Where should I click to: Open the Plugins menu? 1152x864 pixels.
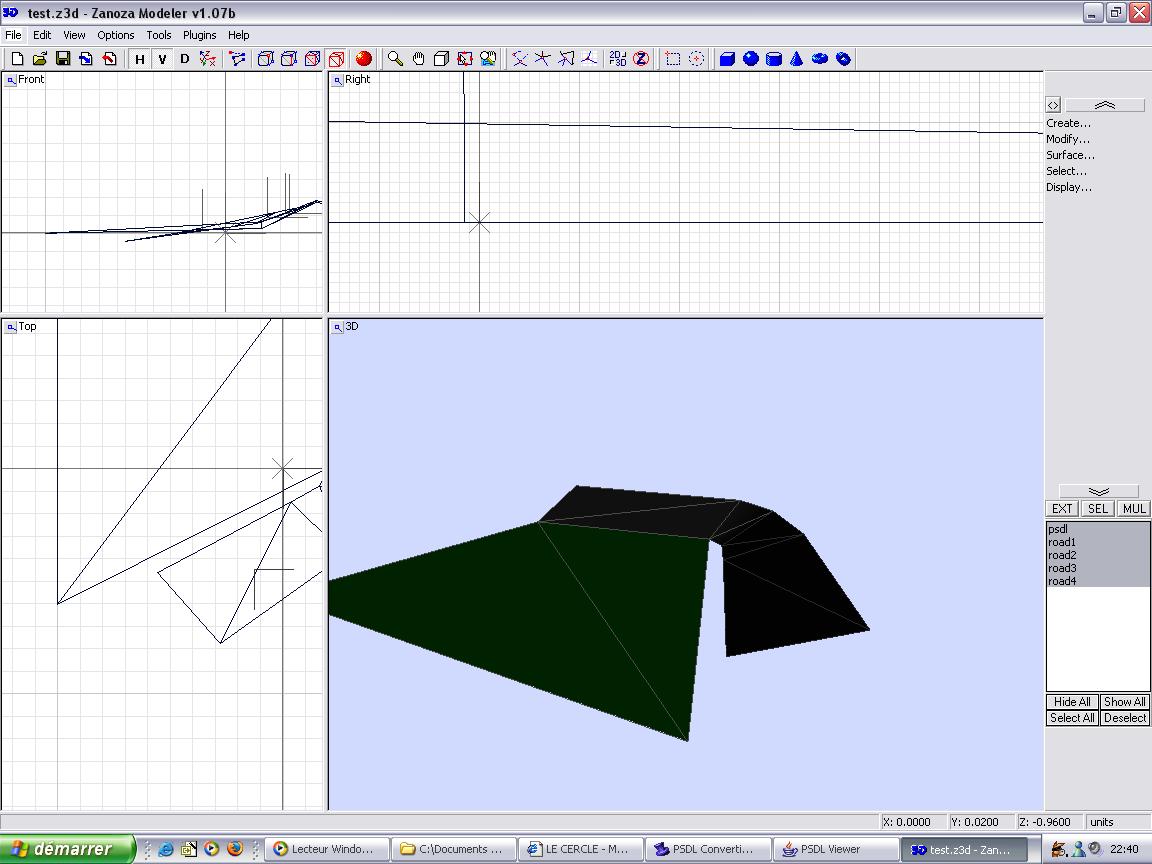(x=199, y=35)
